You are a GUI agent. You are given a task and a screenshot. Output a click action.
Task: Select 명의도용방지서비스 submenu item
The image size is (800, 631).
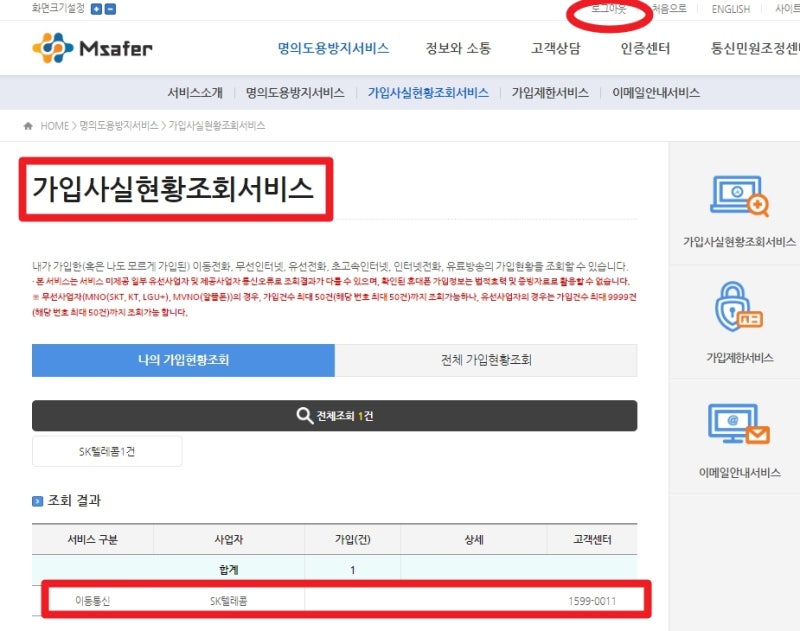[295, 93]
